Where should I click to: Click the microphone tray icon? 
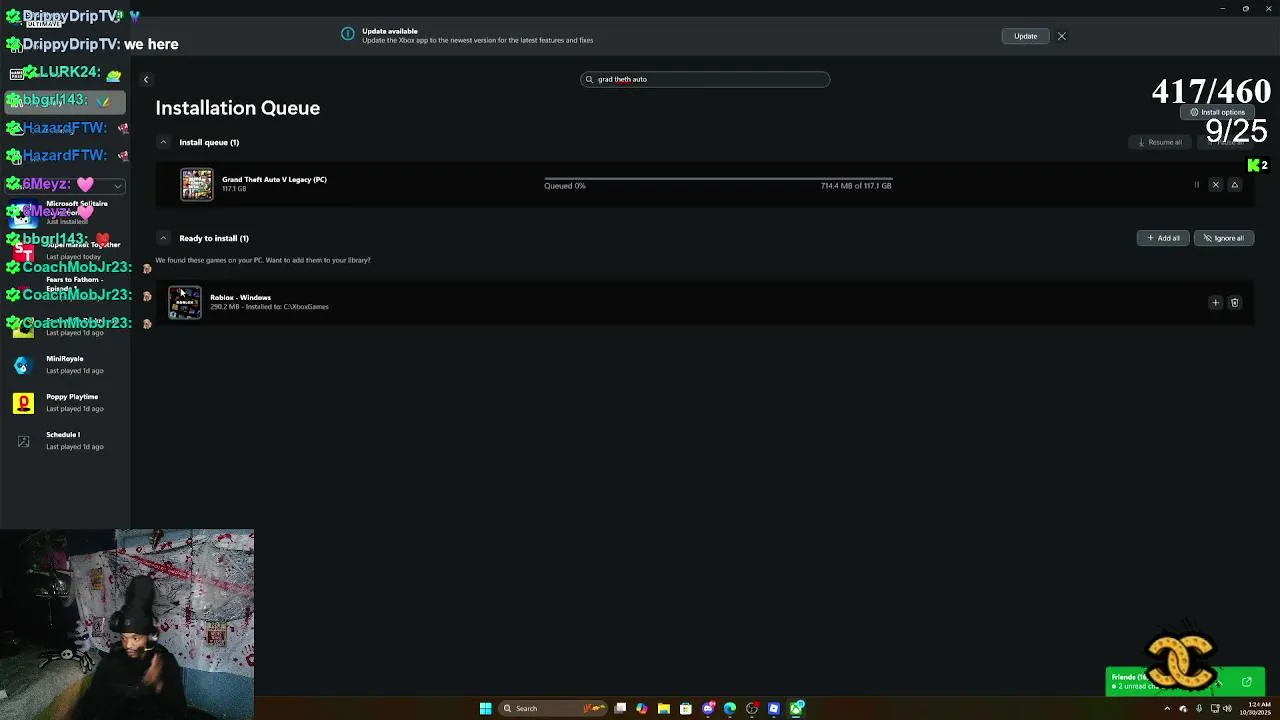(1199, 709)
